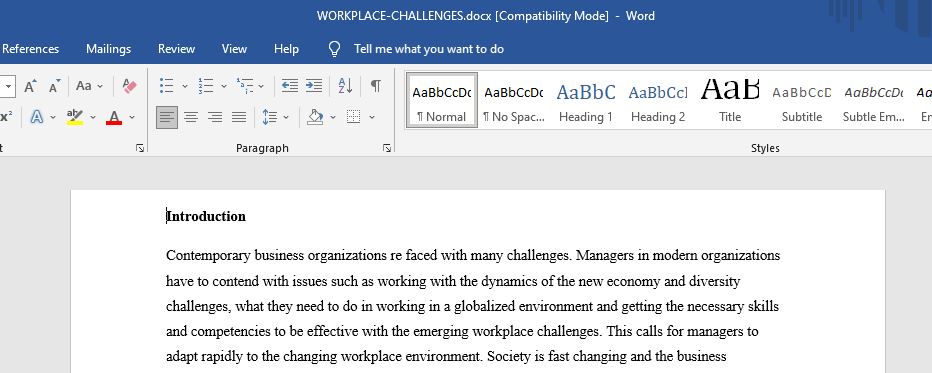
Task: Apply the Heading 1 style
Action: click(x=585, y=100)
